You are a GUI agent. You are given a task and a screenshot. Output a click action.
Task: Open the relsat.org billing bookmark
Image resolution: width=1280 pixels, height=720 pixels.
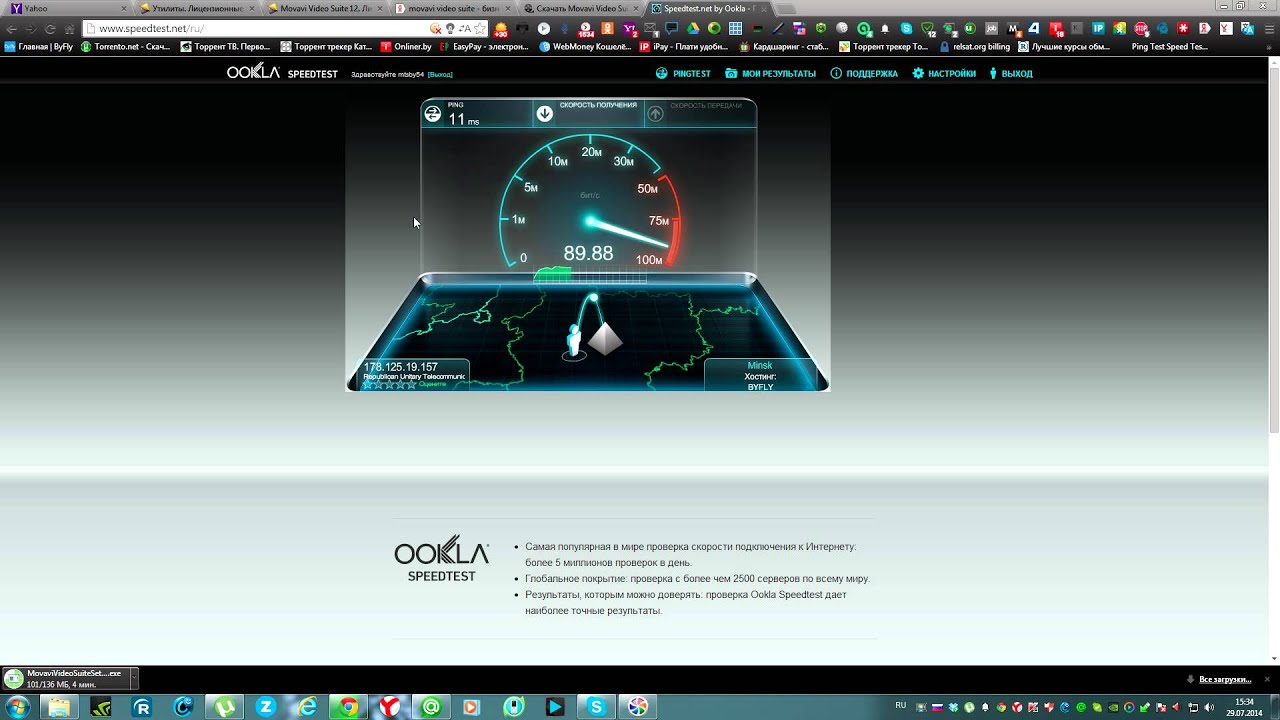click(974, 46)
